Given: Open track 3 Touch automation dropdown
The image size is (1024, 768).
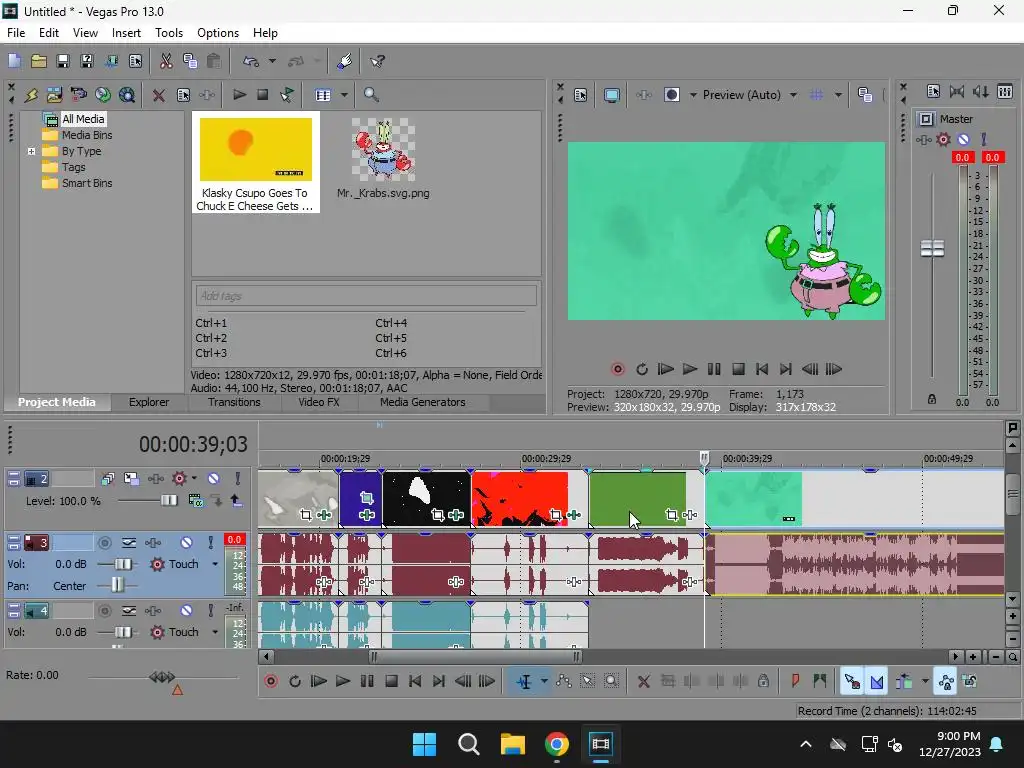Looking at the screenshot, I should (x=215, y=564).
